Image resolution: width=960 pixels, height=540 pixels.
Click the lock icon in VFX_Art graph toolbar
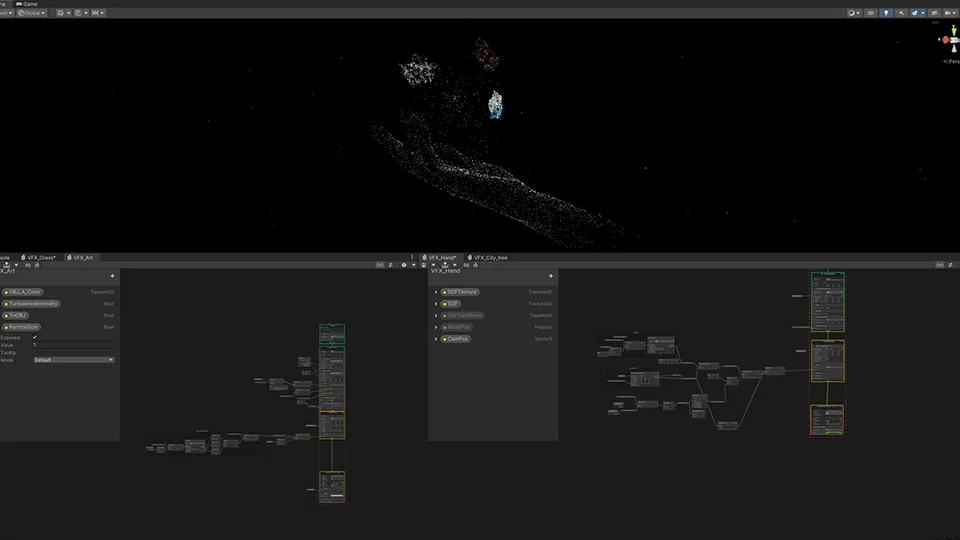click(37, 265)
